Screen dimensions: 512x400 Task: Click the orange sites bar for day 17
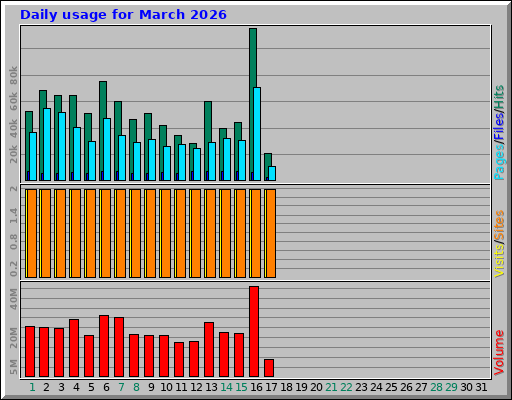click(x=271, y=233)
